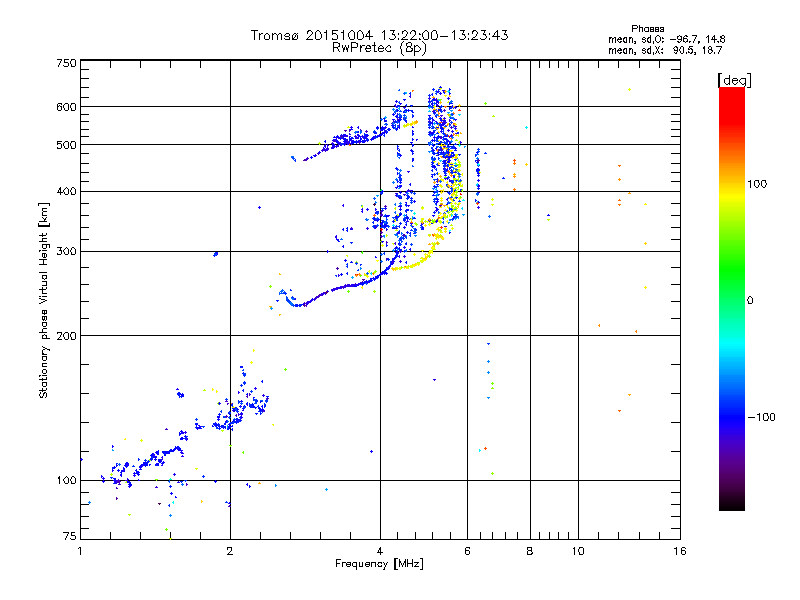
Task: Click the y-axis tick label "600"
Action: [x=66, y=107]
